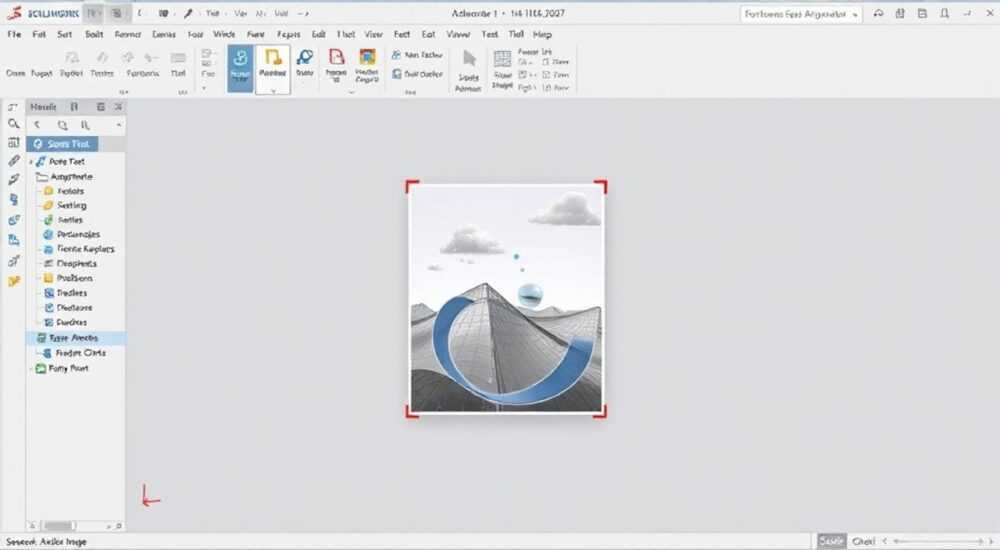Expand the 'Pote Tiet' tree node arrow

31,162
